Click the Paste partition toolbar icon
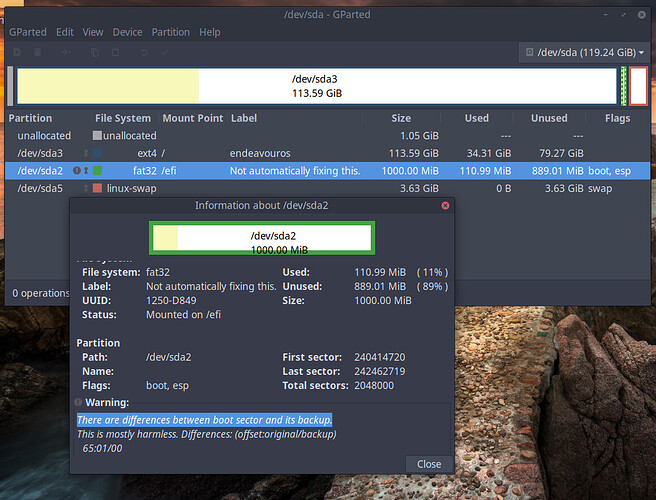The width and height of the screenshot is (656, 500). click(x=115, y=52)
